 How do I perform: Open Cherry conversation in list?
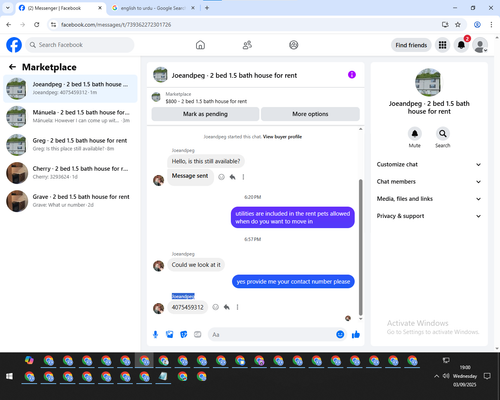click(x=70, y=173)
